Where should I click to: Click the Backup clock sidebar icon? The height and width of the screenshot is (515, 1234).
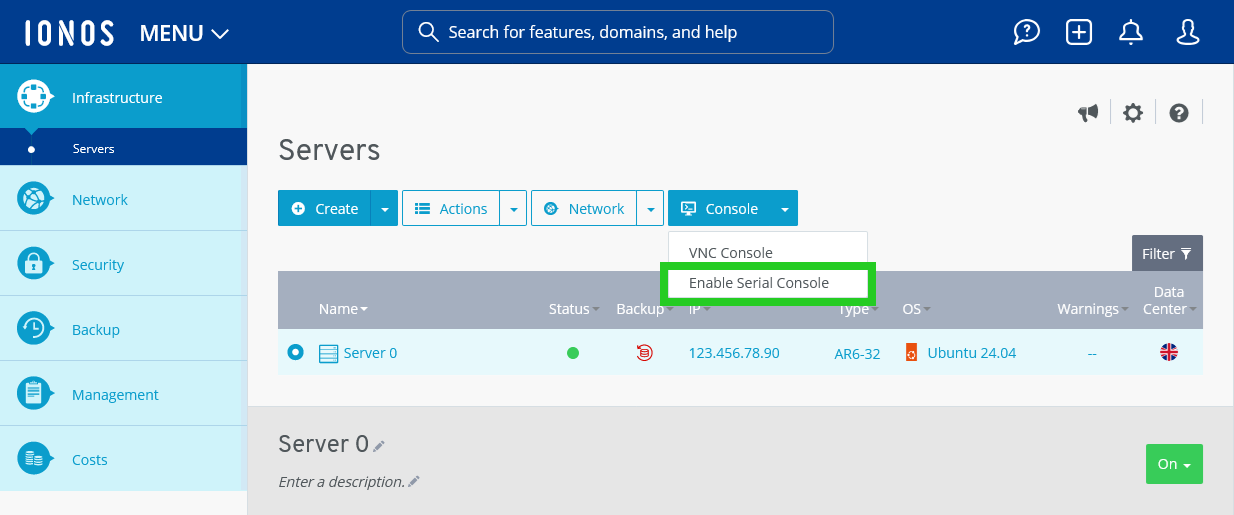click(x=34, y=329)
